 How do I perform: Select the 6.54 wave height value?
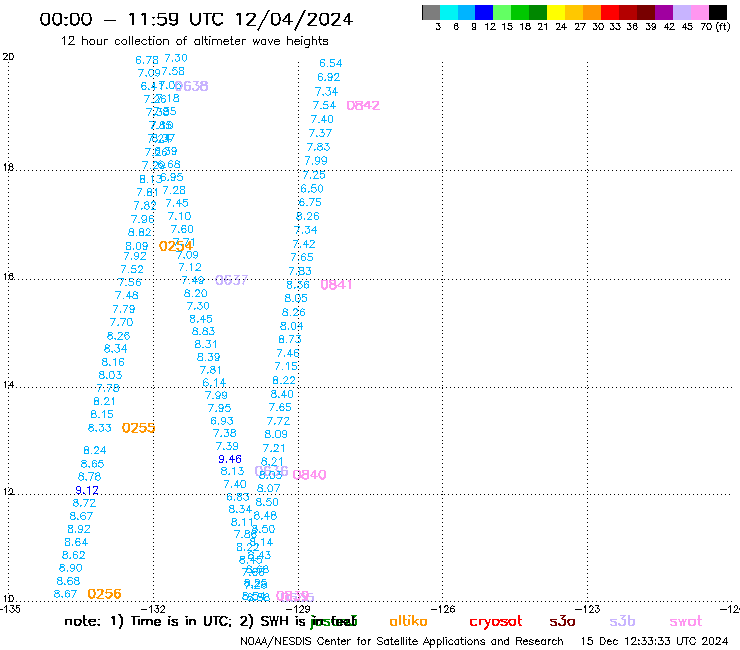[330, 63]
